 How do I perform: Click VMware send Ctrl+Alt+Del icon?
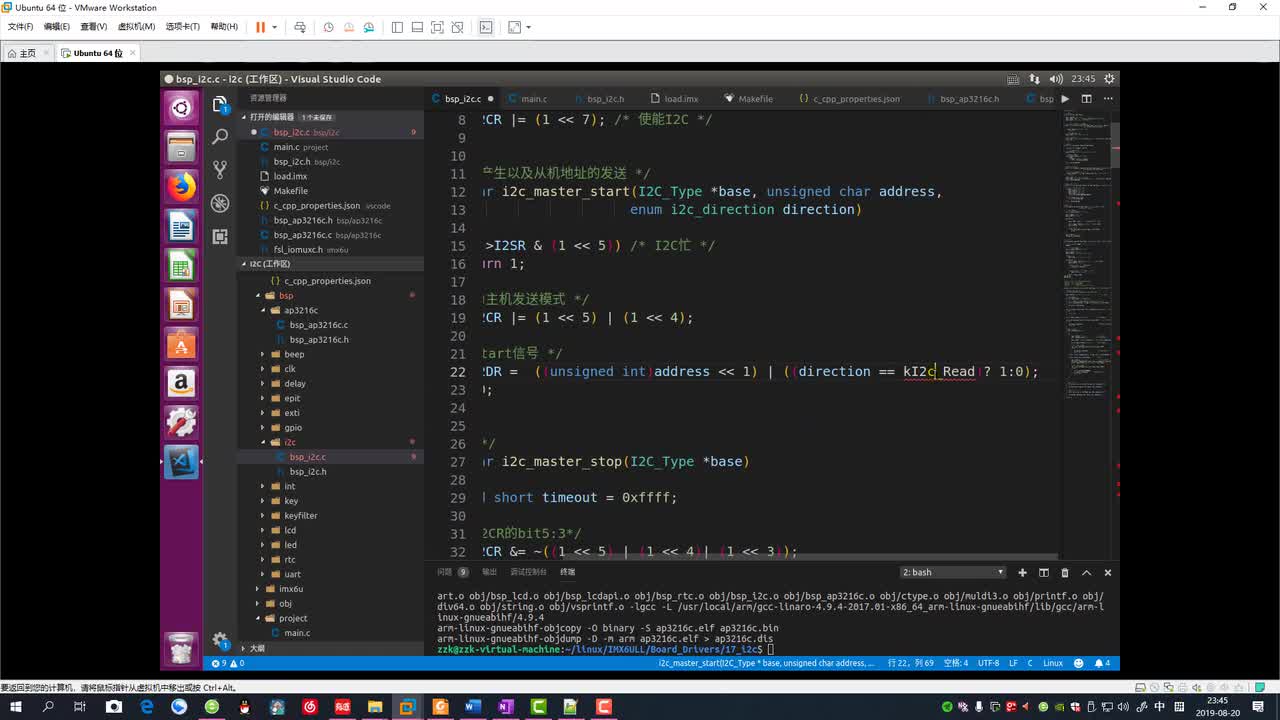click(301, 27)
